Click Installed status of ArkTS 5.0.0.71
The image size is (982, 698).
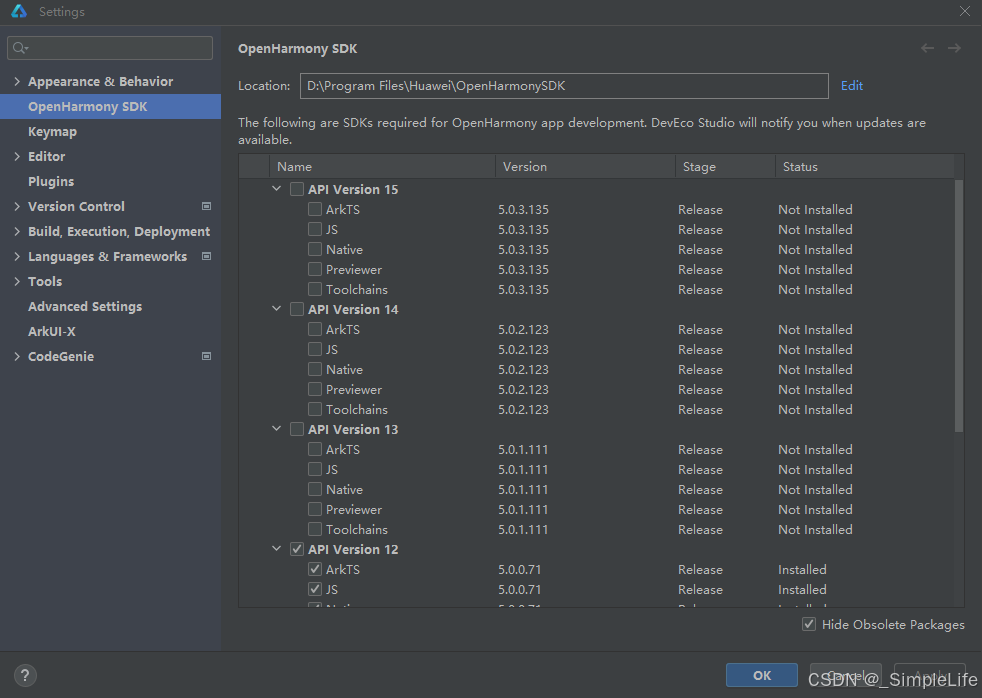click(802, 569)
